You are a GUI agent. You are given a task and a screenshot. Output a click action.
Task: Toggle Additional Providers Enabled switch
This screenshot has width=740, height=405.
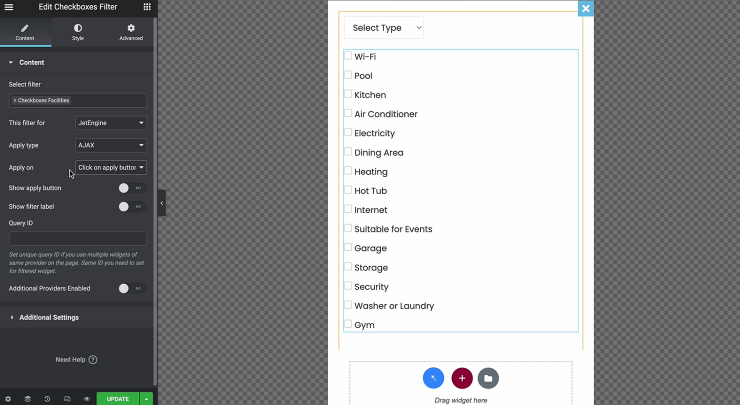132,288
